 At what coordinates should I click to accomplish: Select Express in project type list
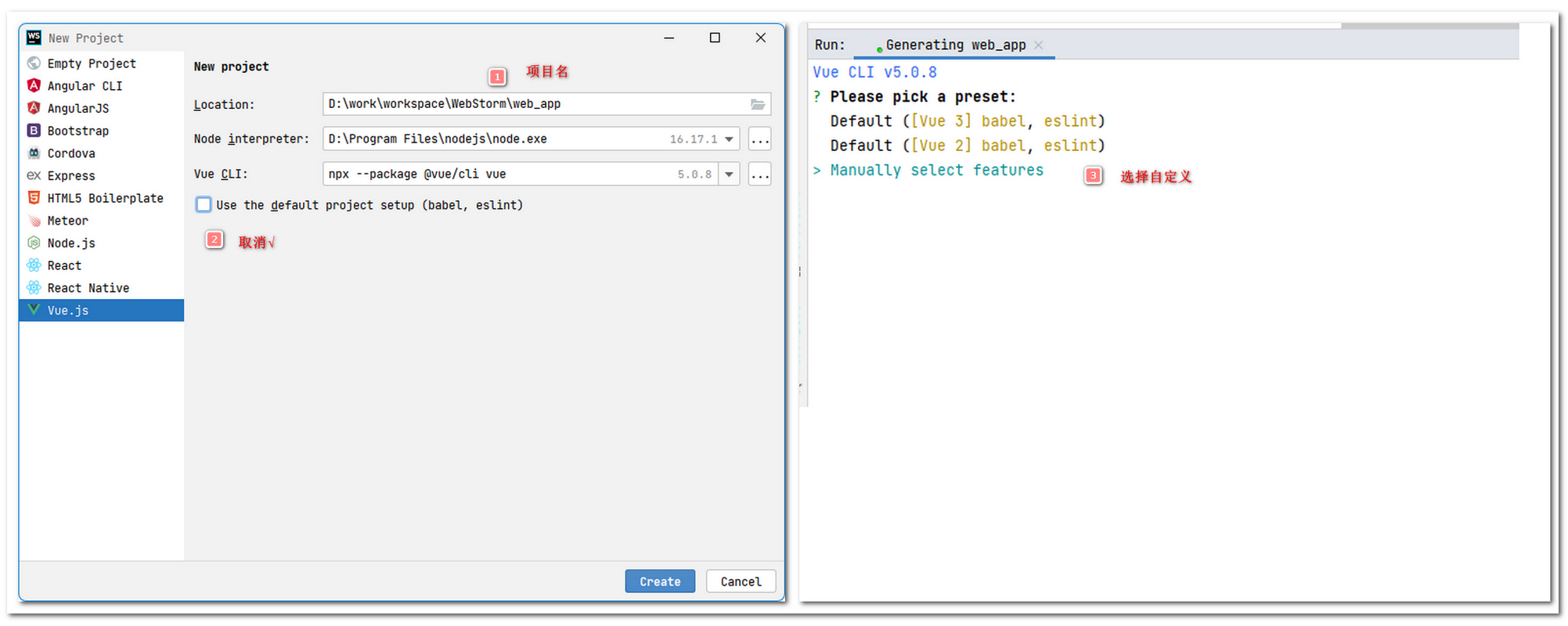(x=102, y=176)
